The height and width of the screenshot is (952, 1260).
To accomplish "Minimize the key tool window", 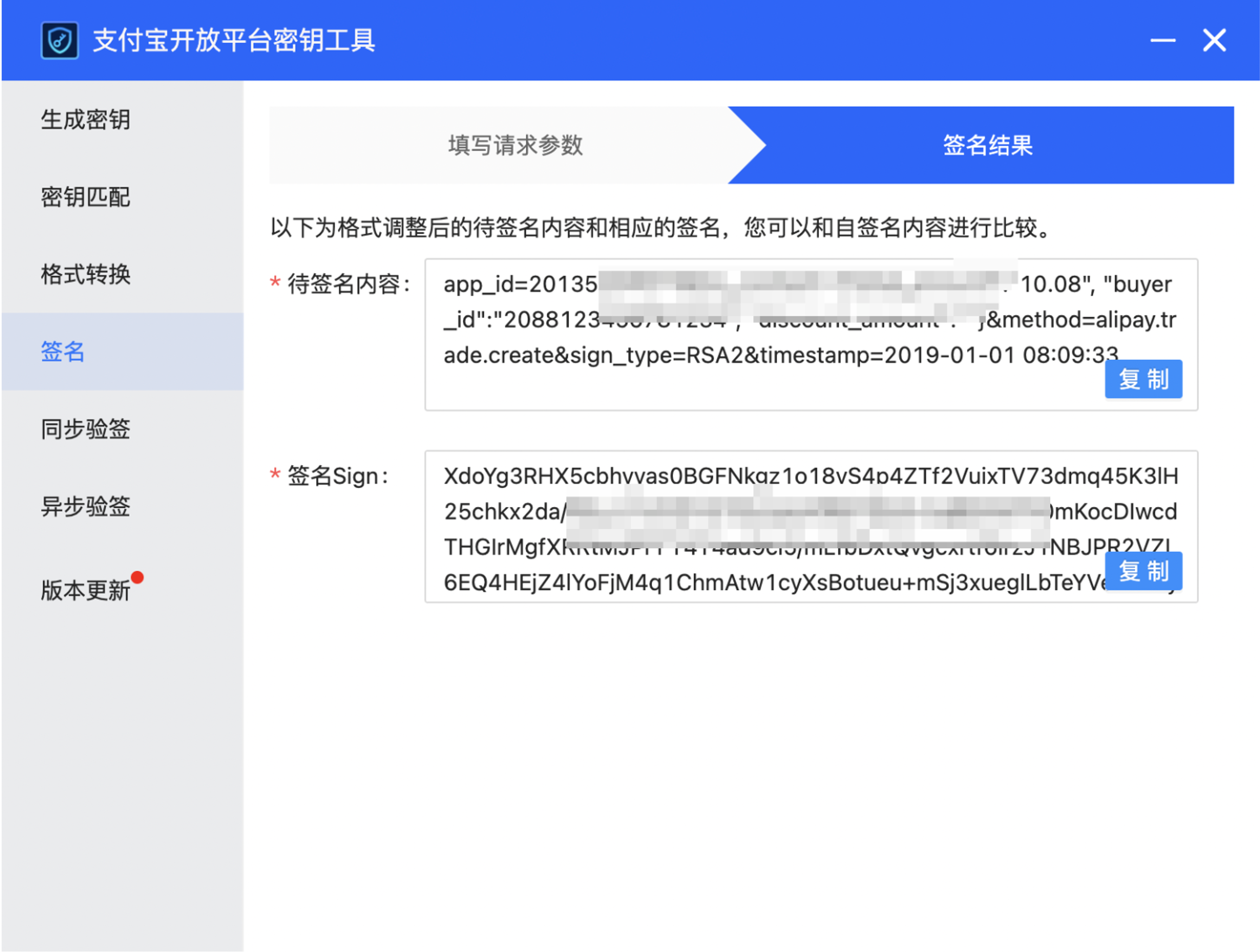I will click(1163, 40).
